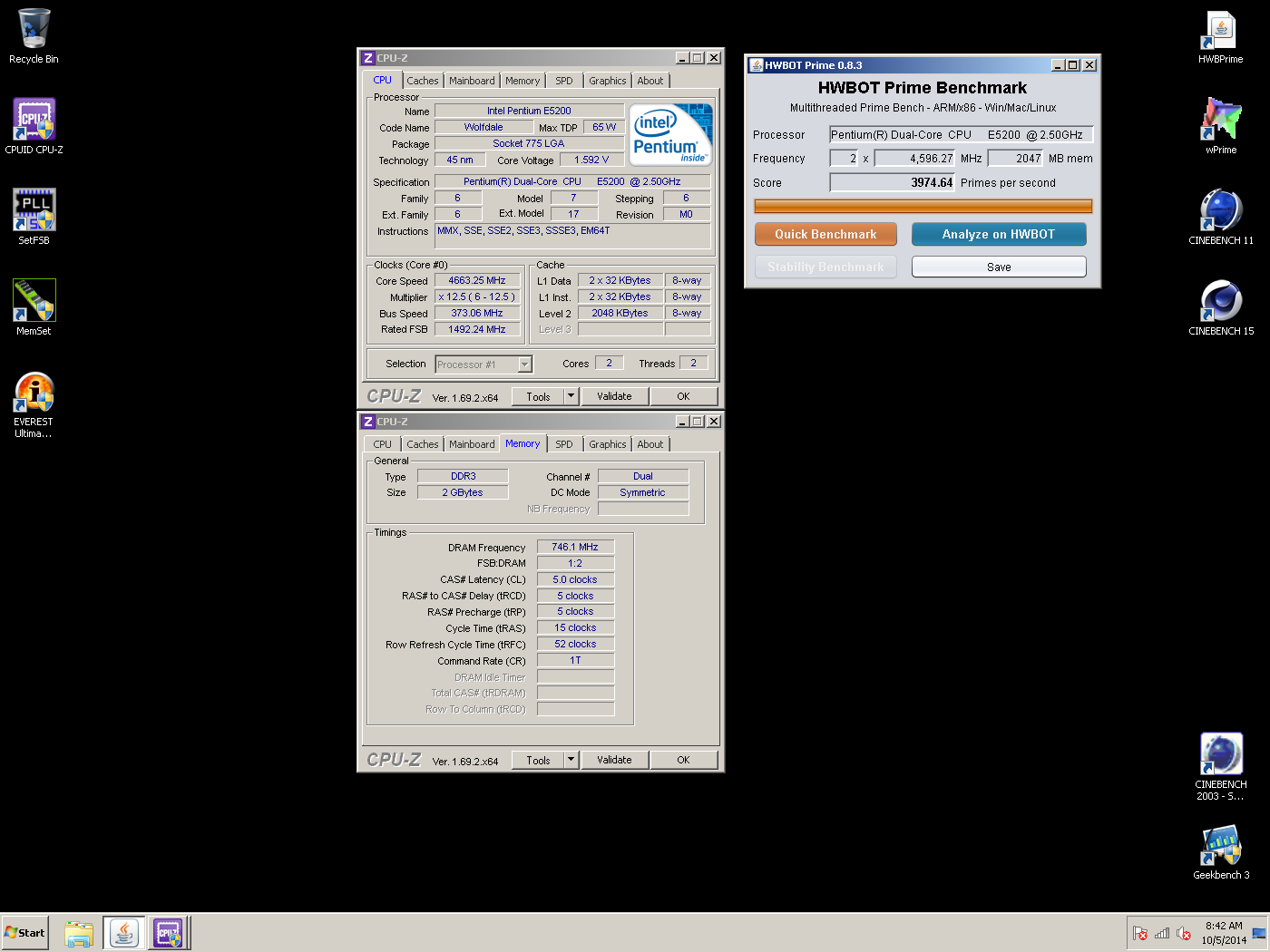Click Tools button in top CPU-Z window
This screenshot has height=952, width=1270.
click(x=538, y=396)
